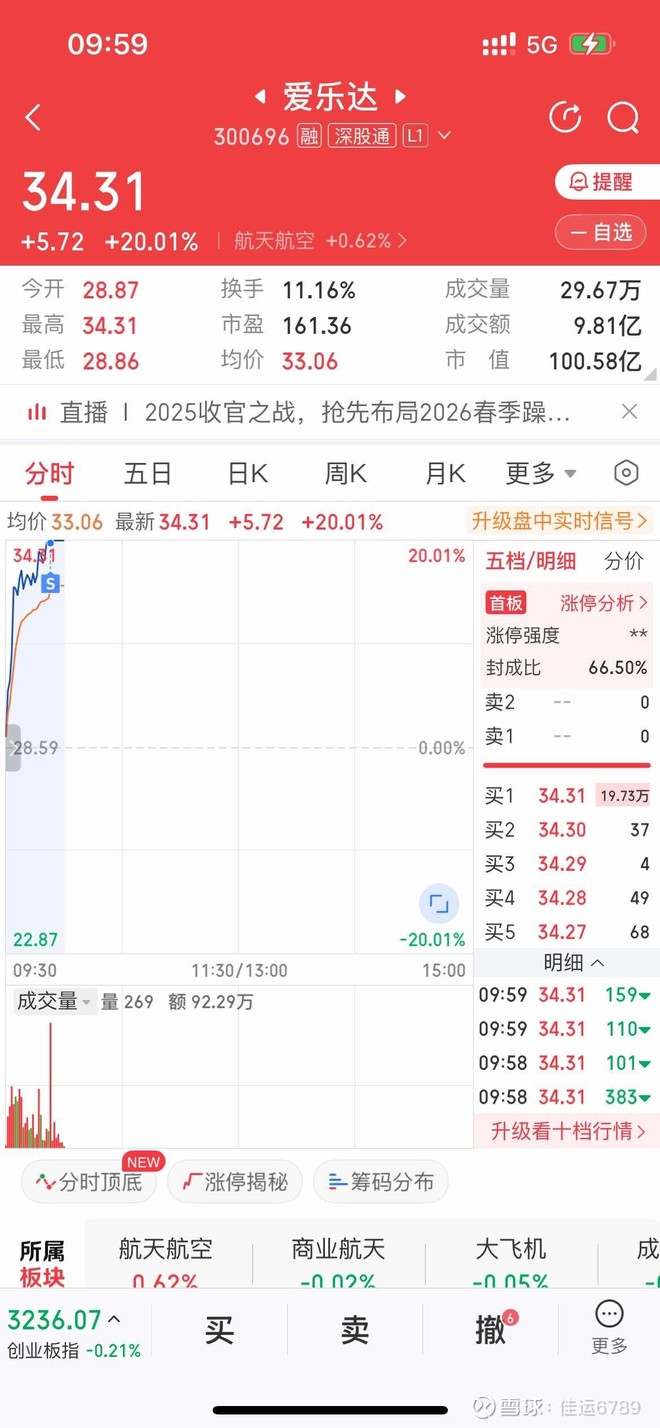
Task: Tap the 首板 badge
Action: click(506, 603)
